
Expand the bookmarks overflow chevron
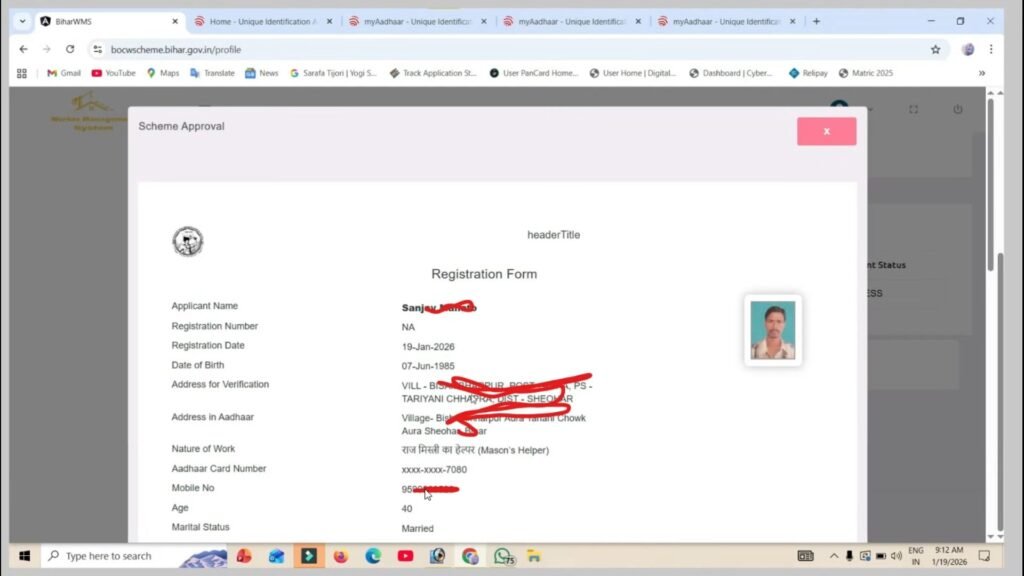pyautogui.click(x=983, y=72)
